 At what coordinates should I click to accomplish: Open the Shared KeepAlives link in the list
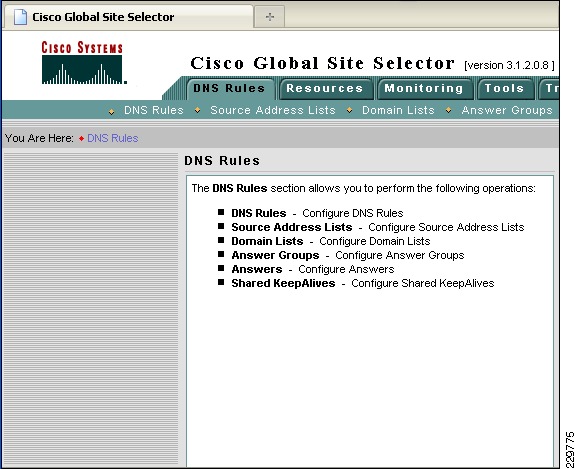pos(283,283)
